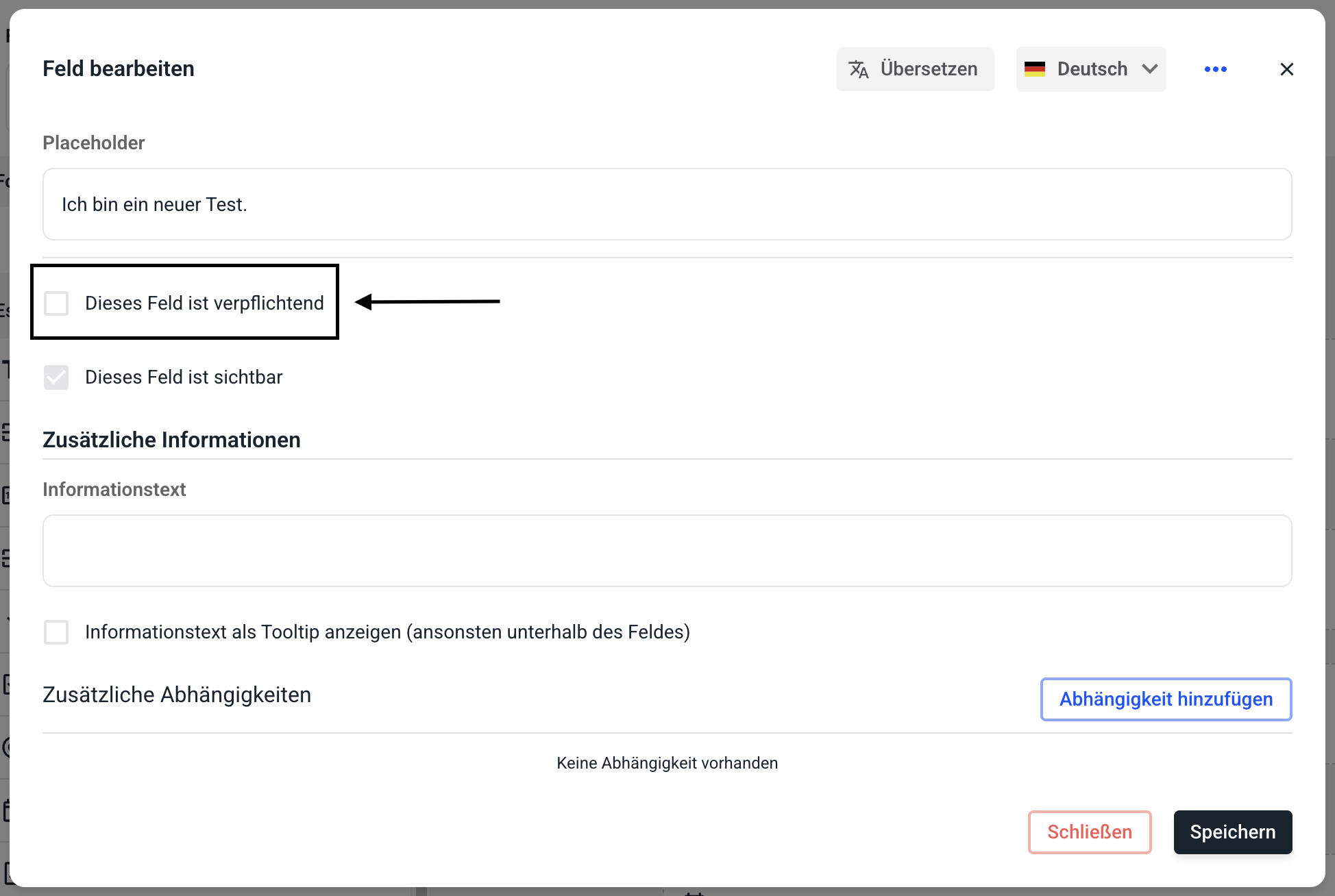Screen dimensions: 1335x896
Task: Click the tooltip option label text
Action: 387,632
